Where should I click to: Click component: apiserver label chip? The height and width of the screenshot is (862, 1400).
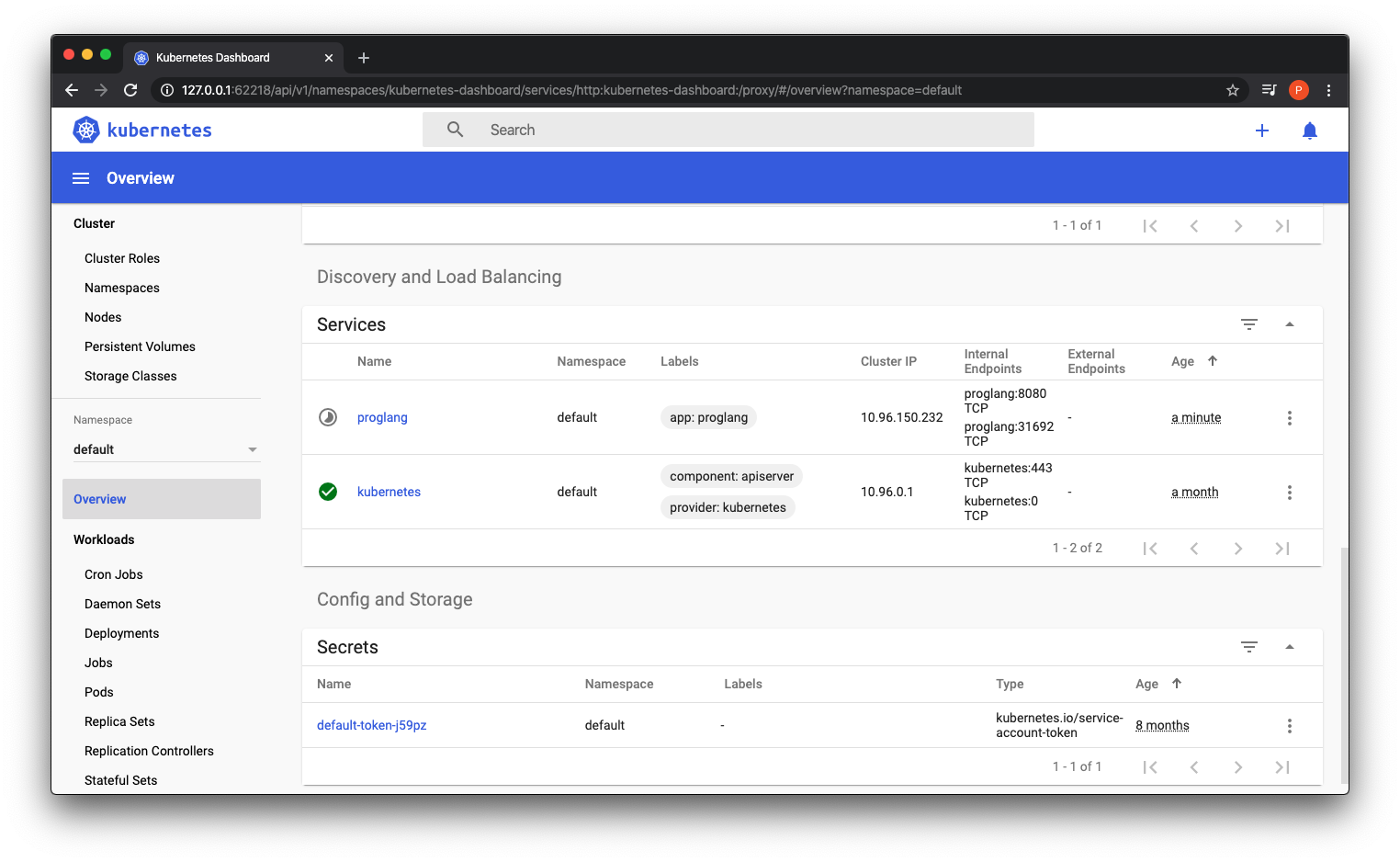[x=731, y=476]
